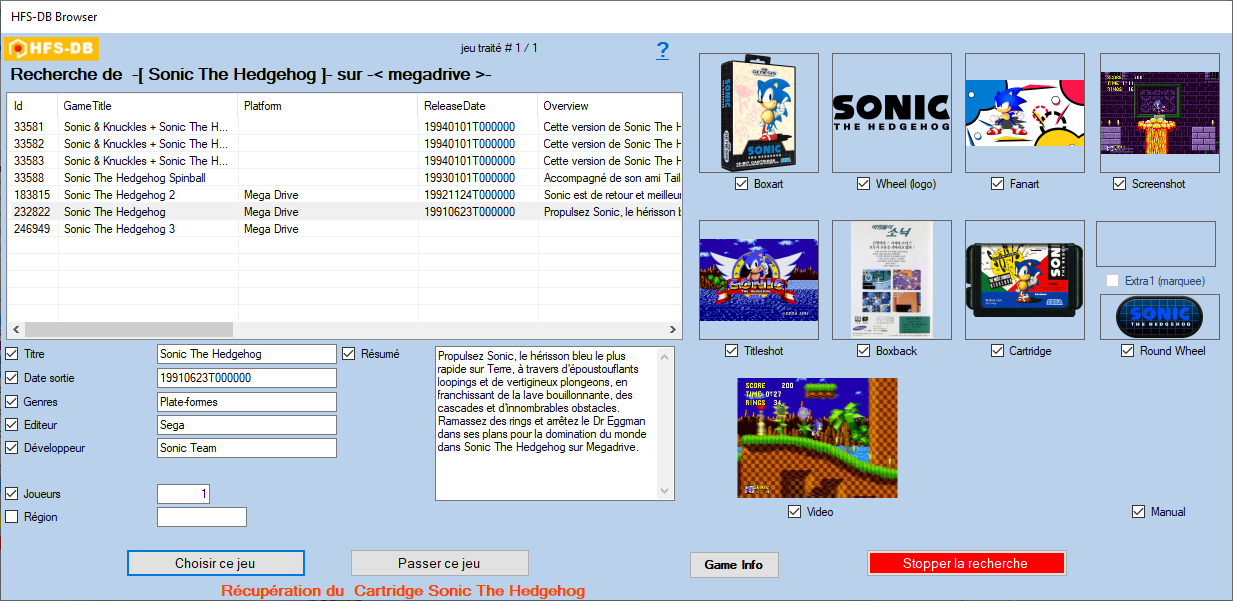The image size is (1233, 601).
Task: Toggle the Résumé checkbox
Action: [349, 354]
